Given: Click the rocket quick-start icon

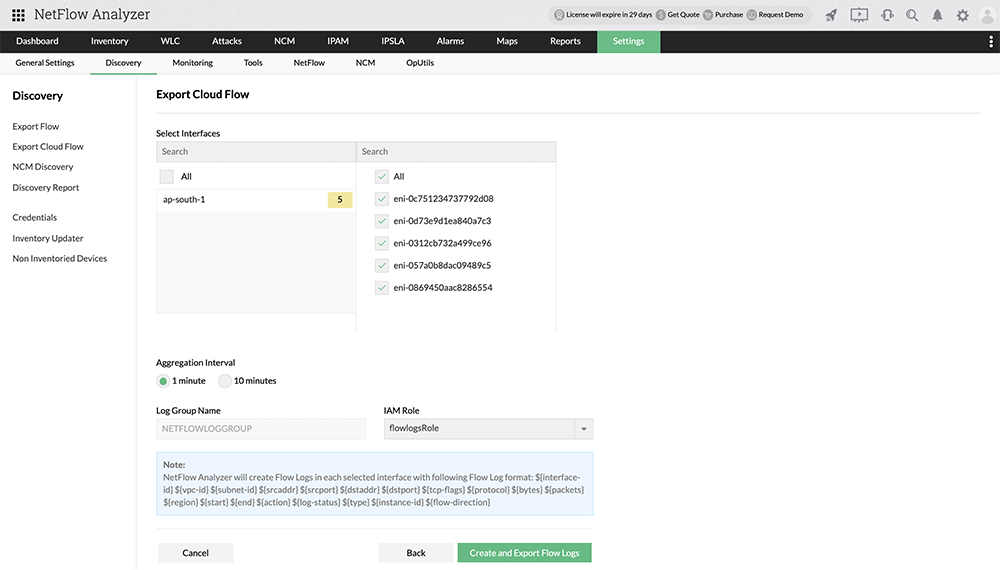Looking at the screenshot, I should coord(832,15).
